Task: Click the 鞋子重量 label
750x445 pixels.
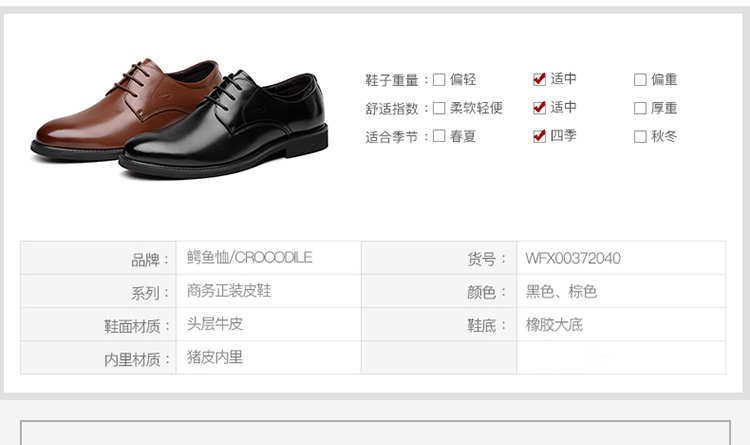Action: pos(392,80)
